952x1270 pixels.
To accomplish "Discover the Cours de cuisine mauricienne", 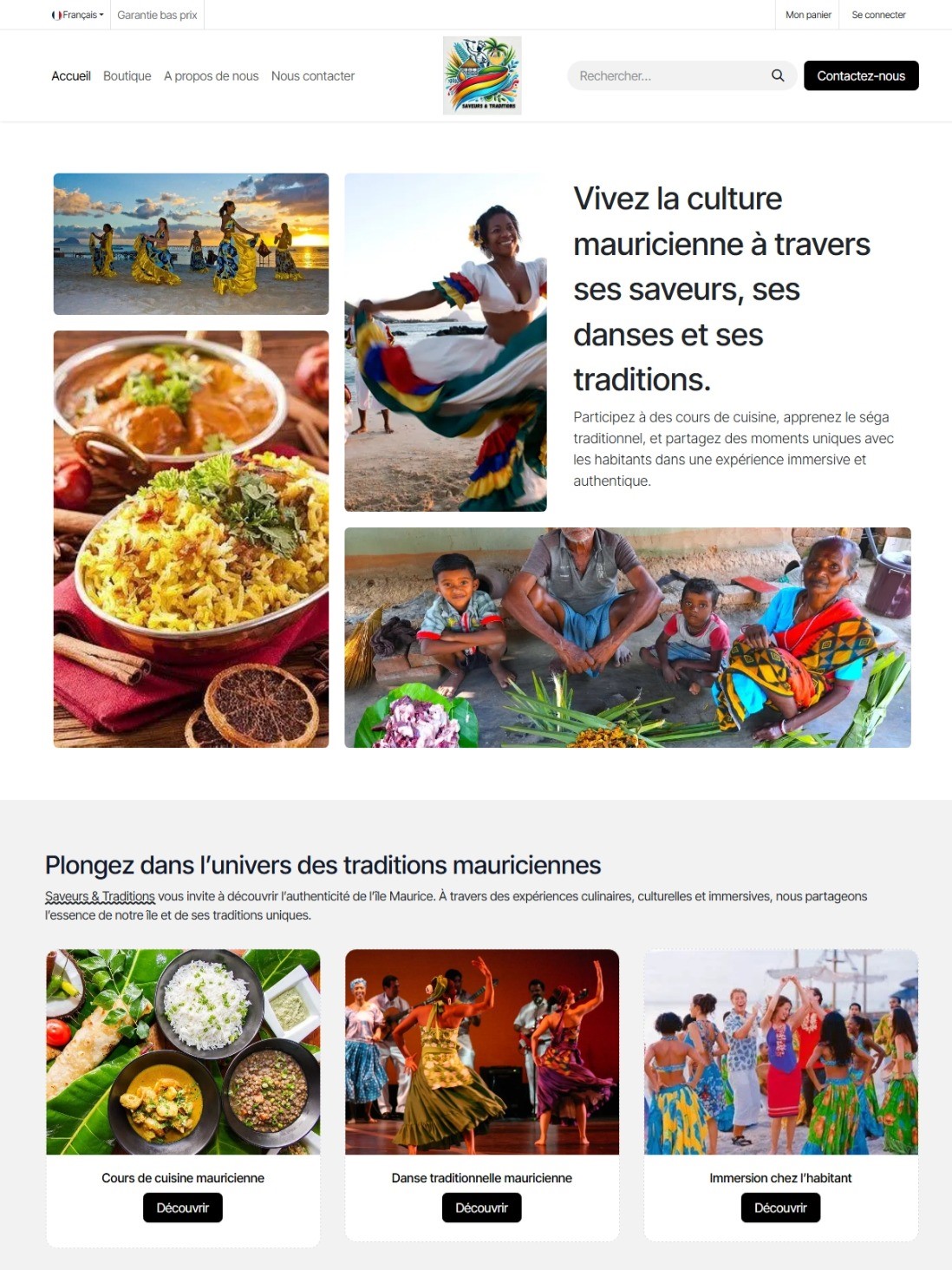I will point(183,1208).
